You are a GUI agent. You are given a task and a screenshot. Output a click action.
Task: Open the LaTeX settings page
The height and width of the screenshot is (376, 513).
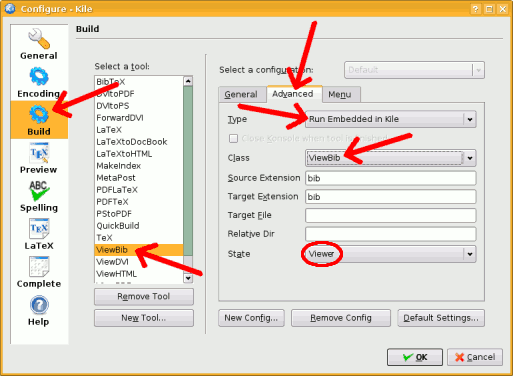point(39,234)
